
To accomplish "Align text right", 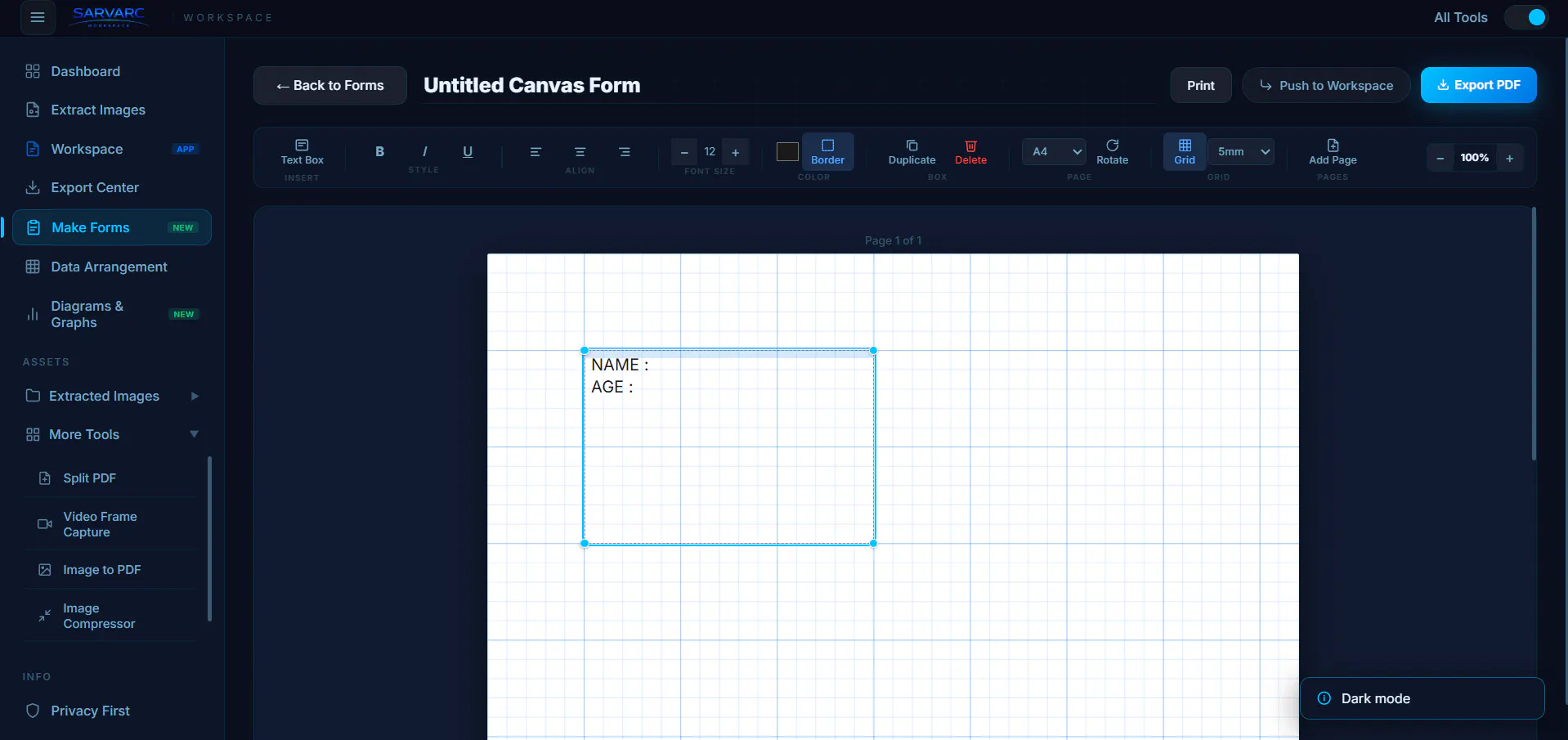I will point(625,152).
